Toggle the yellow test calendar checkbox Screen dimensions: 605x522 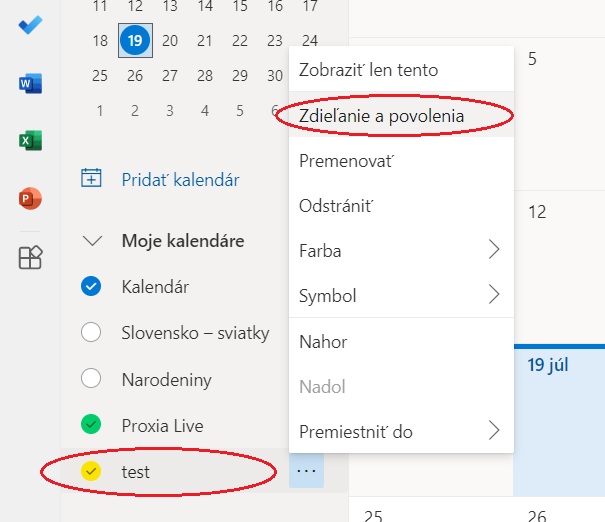(91, 471)
